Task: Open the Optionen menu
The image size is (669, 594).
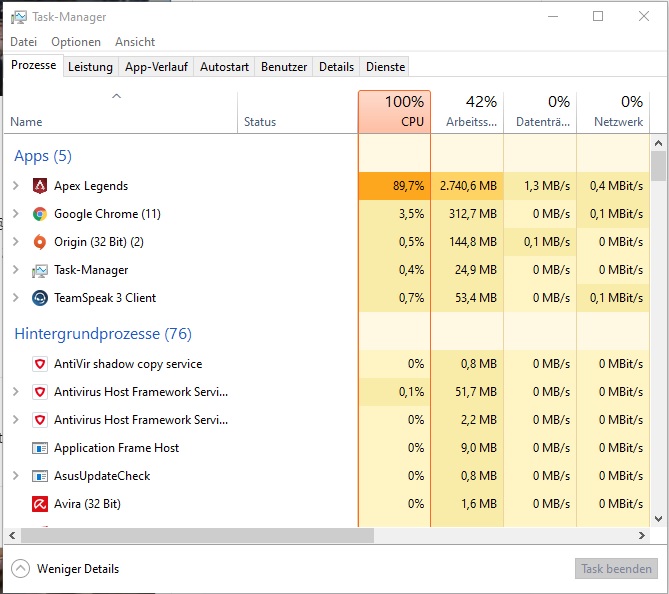Action: click(x=76, y=42)
